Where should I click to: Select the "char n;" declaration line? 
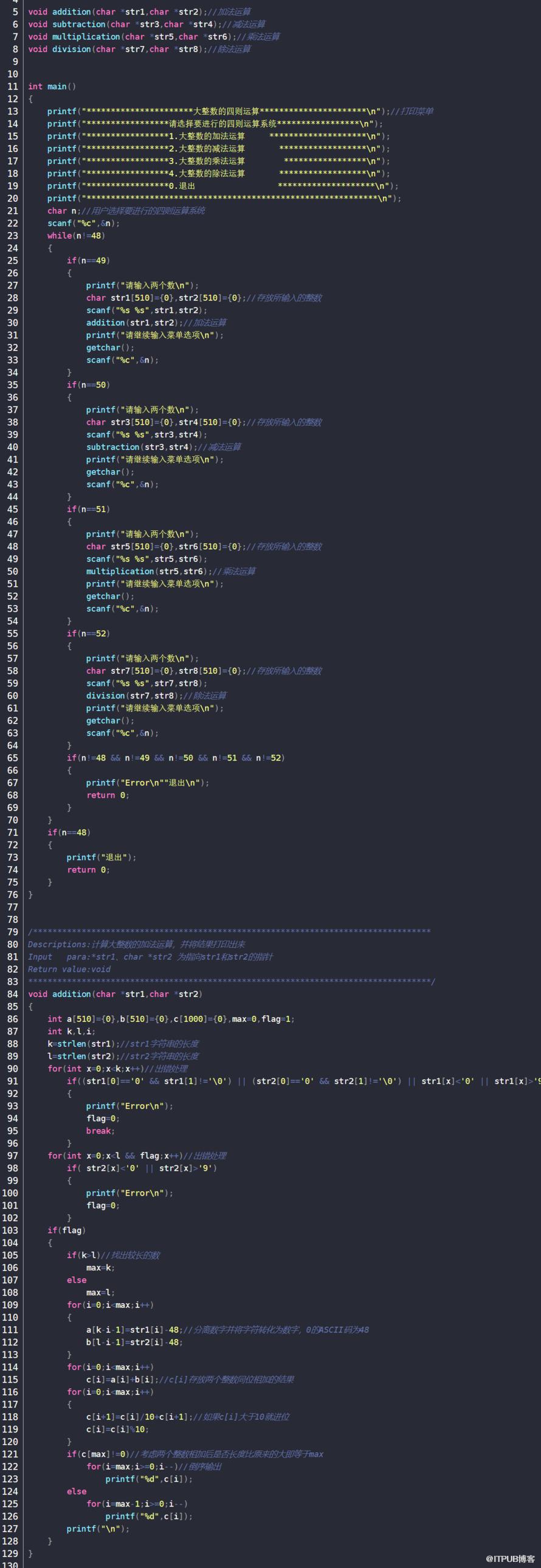[125, 211]
